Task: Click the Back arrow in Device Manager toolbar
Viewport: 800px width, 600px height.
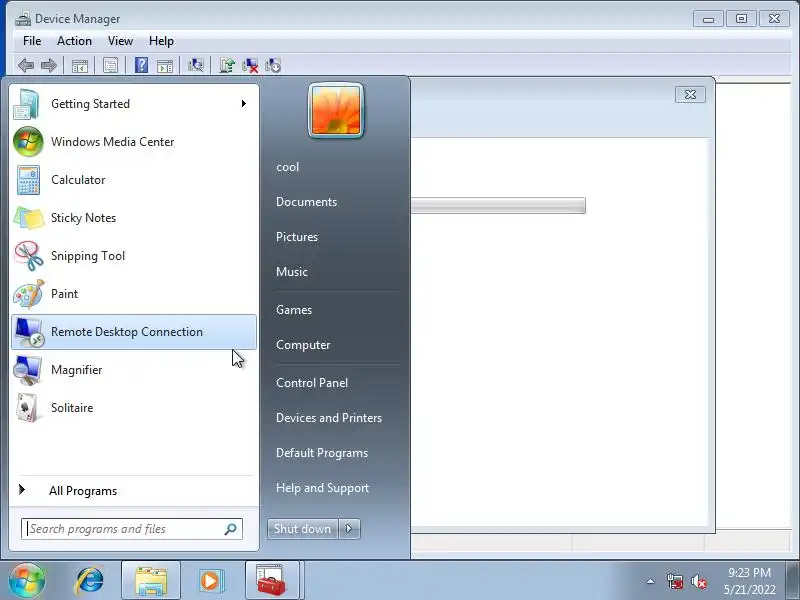Action: [26, 65]
